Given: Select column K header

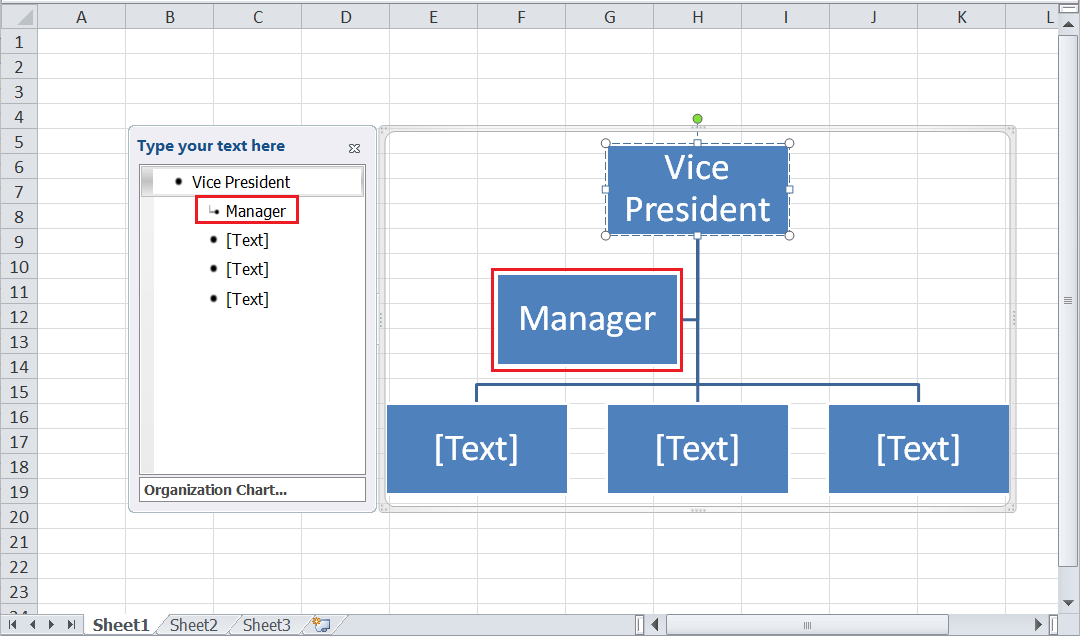Looking at the screenshot, I should click(x=962, y=17).
